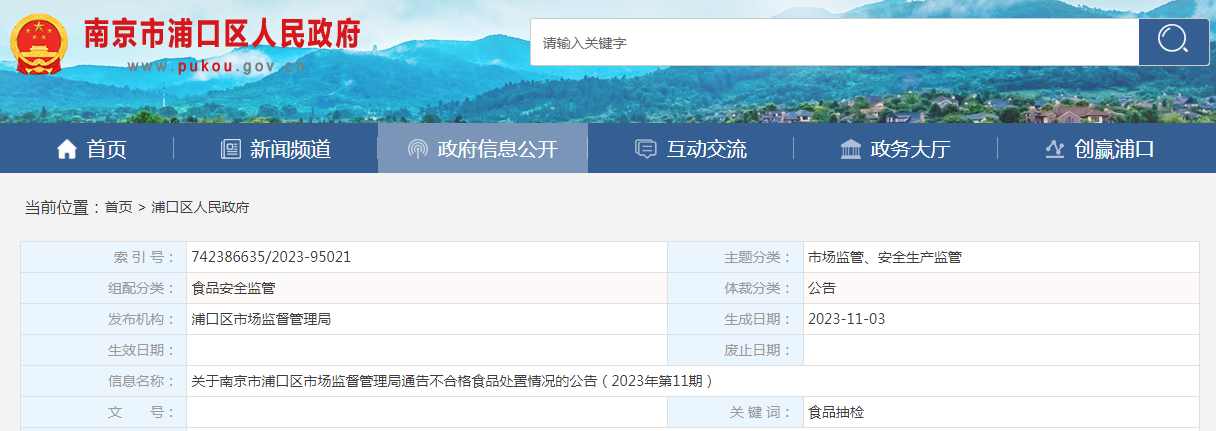Click the www.pukou.gov.cn URL text
1216x431 pixels.
(216, 67)
